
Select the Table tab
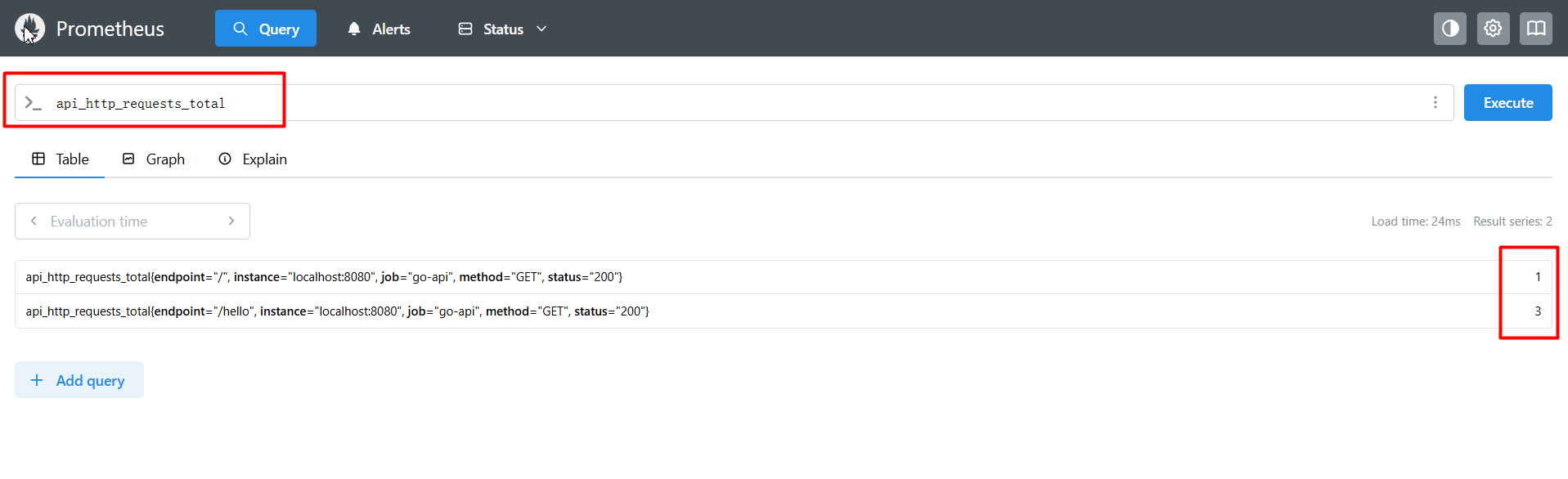[x=61, y=159]
